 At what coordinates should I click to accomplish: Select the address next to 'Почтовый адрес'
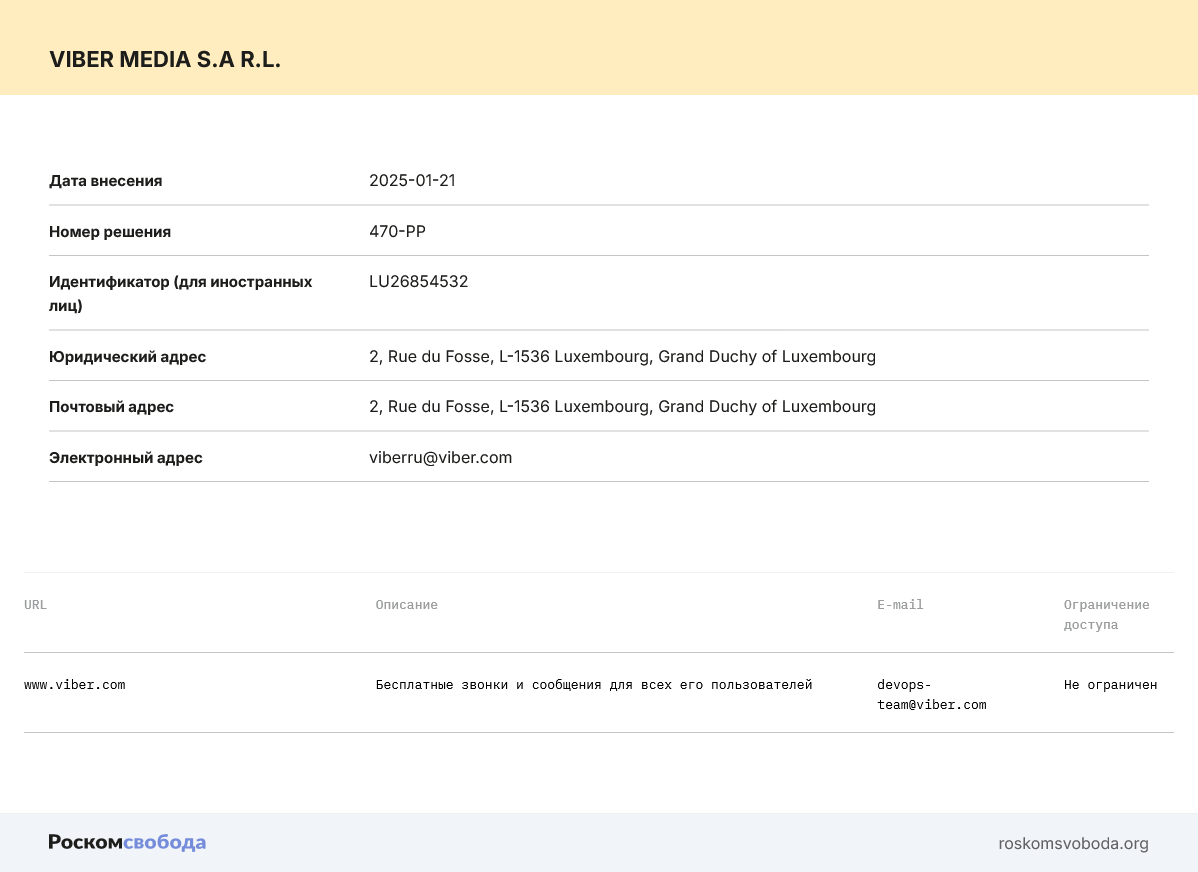point(623,407)
